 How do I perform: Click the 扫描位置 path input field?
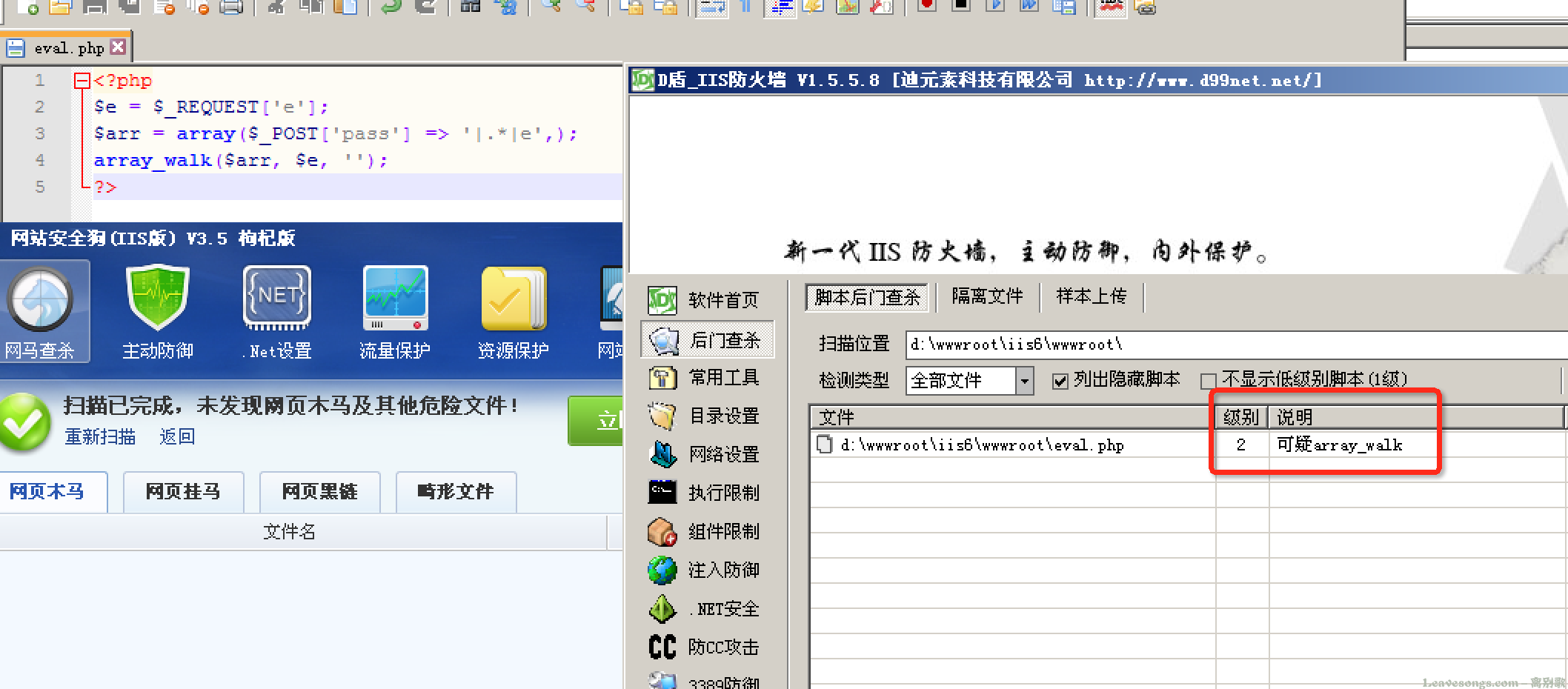[x=1236, y=344]
